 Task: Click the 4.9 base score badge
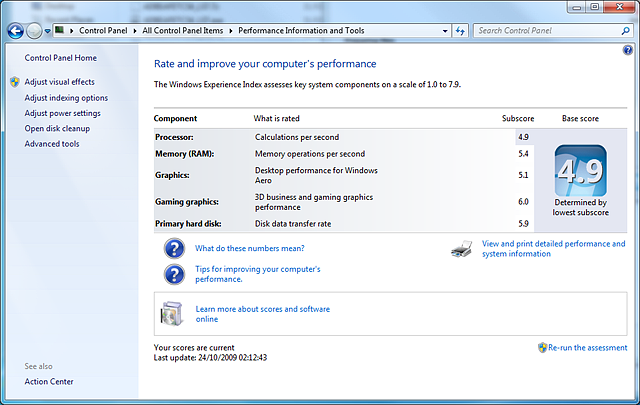pos(580,171)
